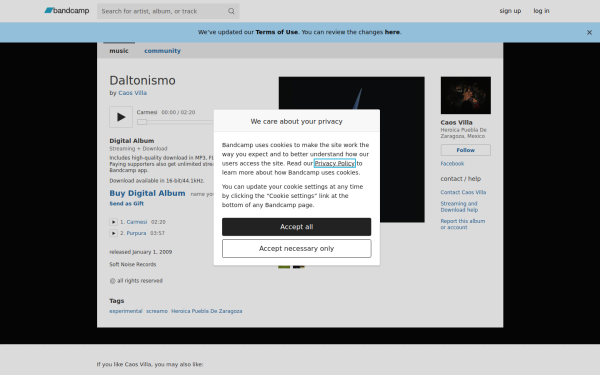Click Report this album or account
Viewport: 600px width, 375px height.
coord(463,224)
